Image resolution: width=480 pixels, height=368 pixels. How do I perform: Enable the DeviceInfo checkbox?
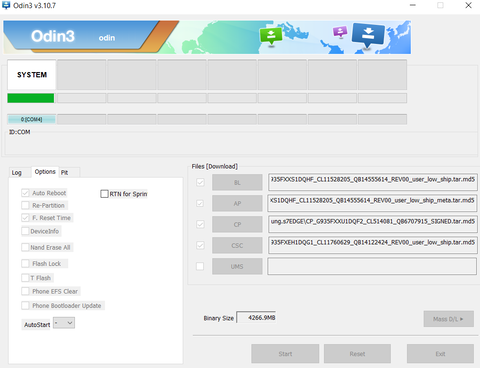pos(25,231)
